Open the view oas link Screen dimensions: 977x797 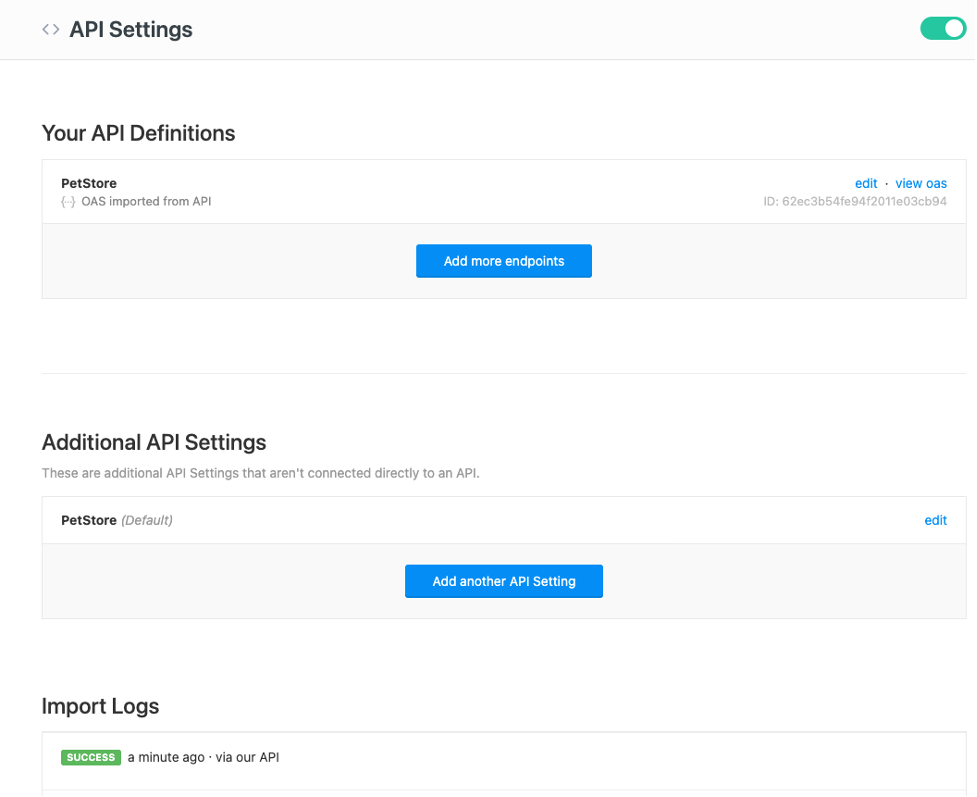point(921,183)
